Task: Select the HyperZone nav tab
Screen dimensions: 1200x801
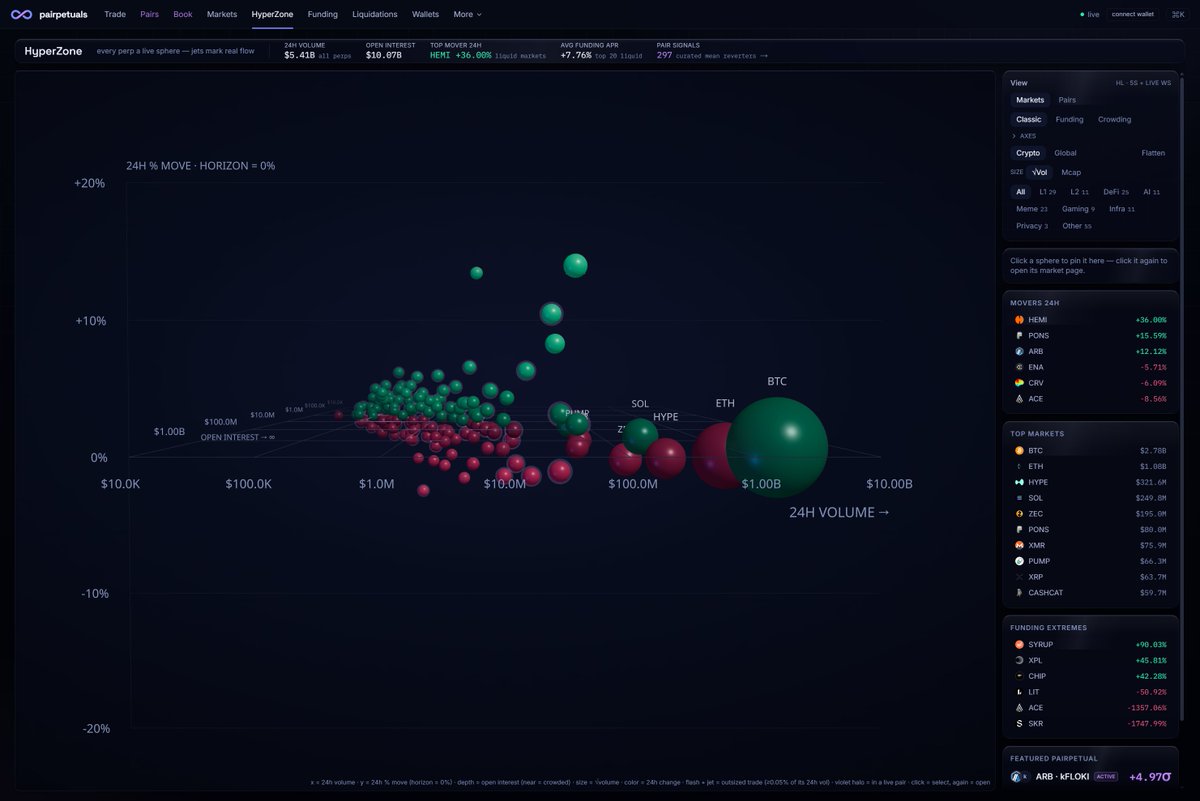Action: pyautogui.click(x=272, y=14)
